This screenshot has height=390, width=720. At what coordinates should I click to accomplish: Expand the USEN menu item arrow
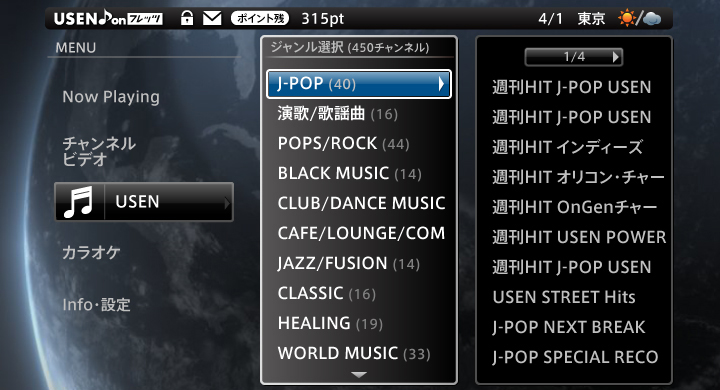pos(227,203)
